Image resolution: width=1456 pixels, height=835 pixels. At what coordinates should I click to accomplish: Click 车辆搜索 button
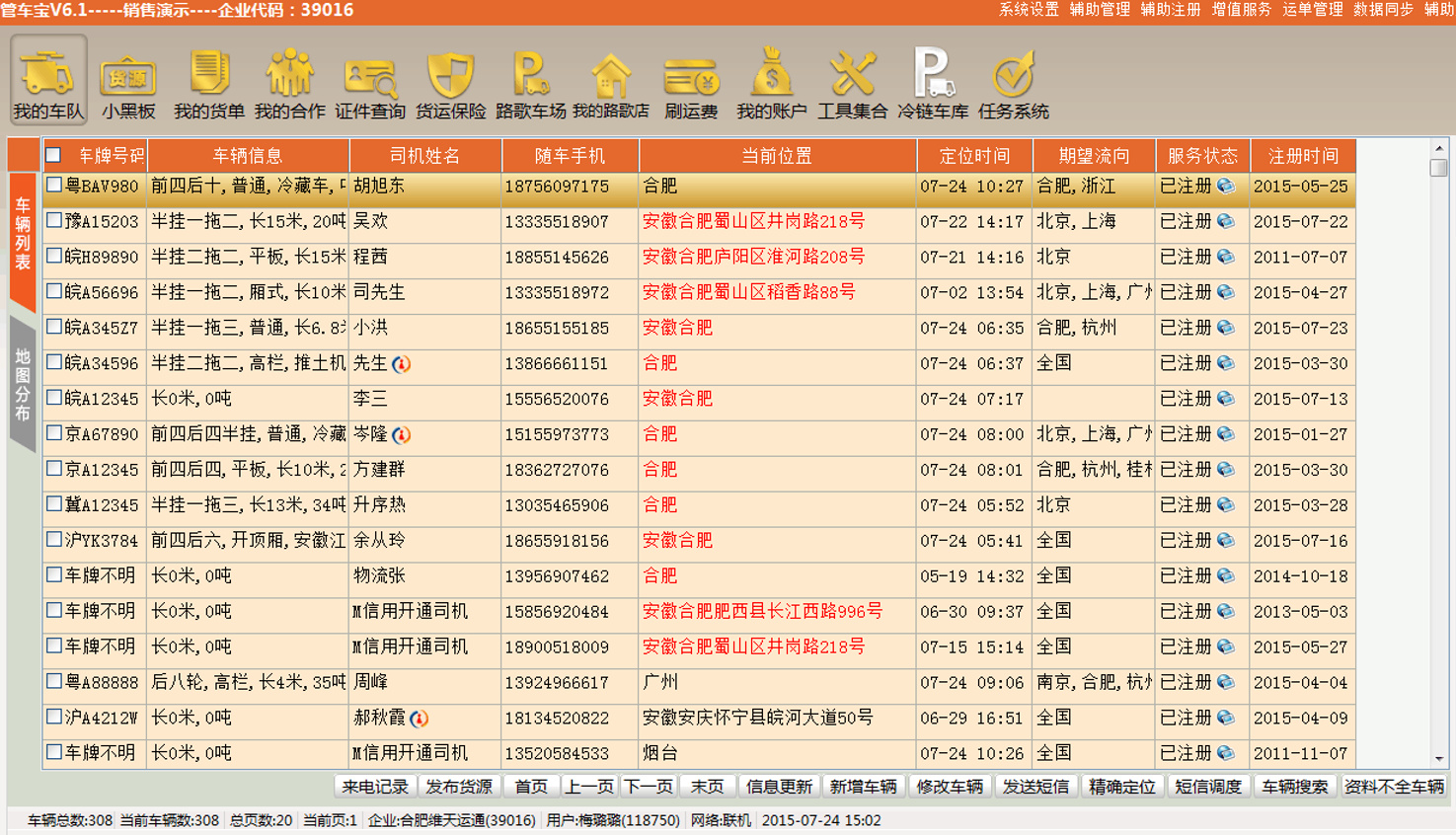[x=1295, y=787]
